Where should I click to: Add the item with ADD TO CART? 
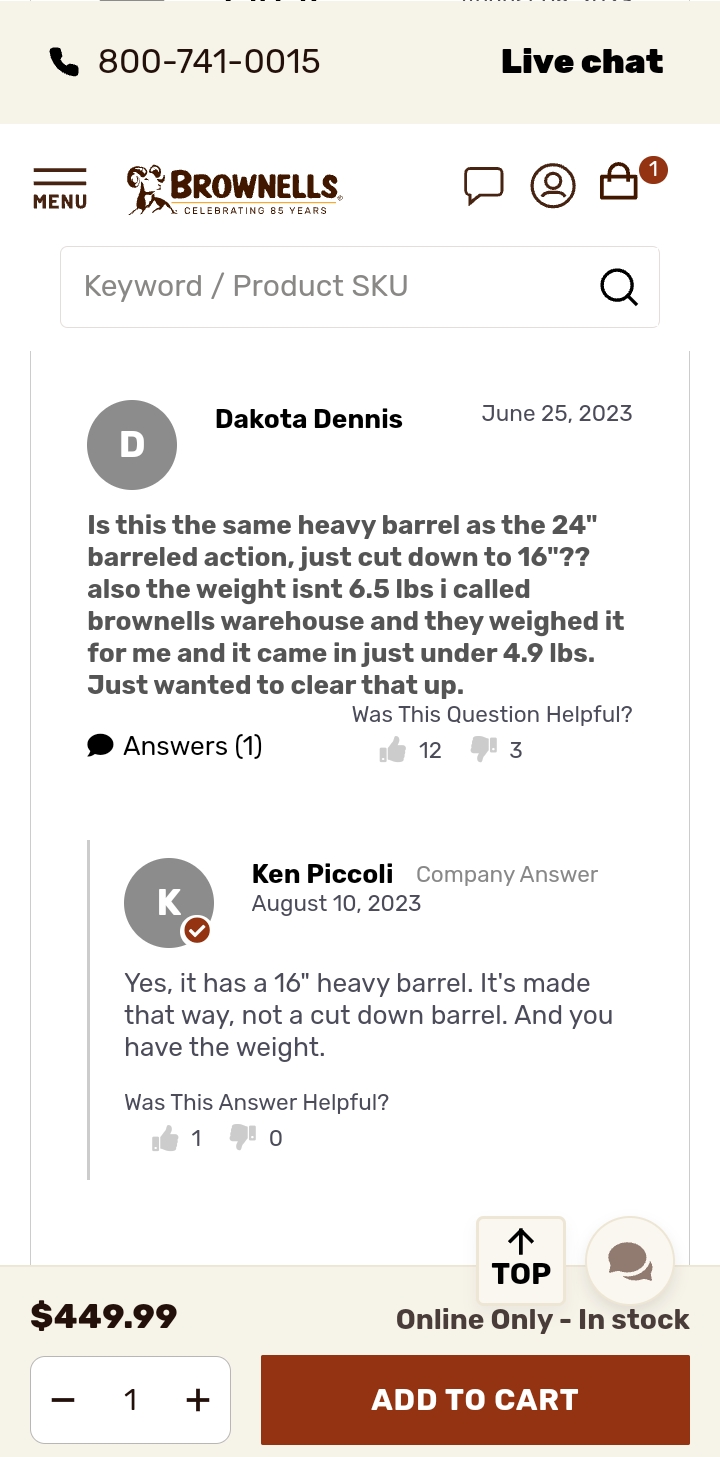(475, 1400)
